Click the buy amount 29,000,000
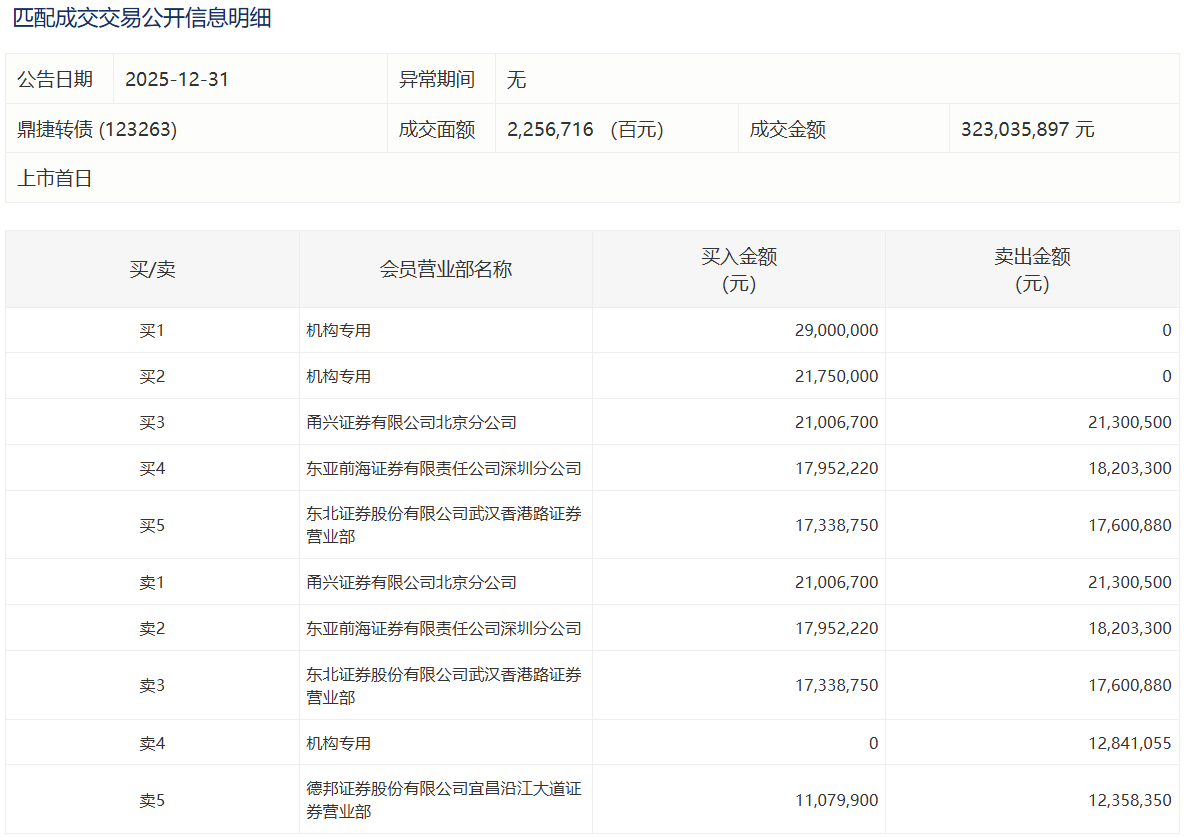The width and height of the screenshot is (1188, 837). pos(836,330)
